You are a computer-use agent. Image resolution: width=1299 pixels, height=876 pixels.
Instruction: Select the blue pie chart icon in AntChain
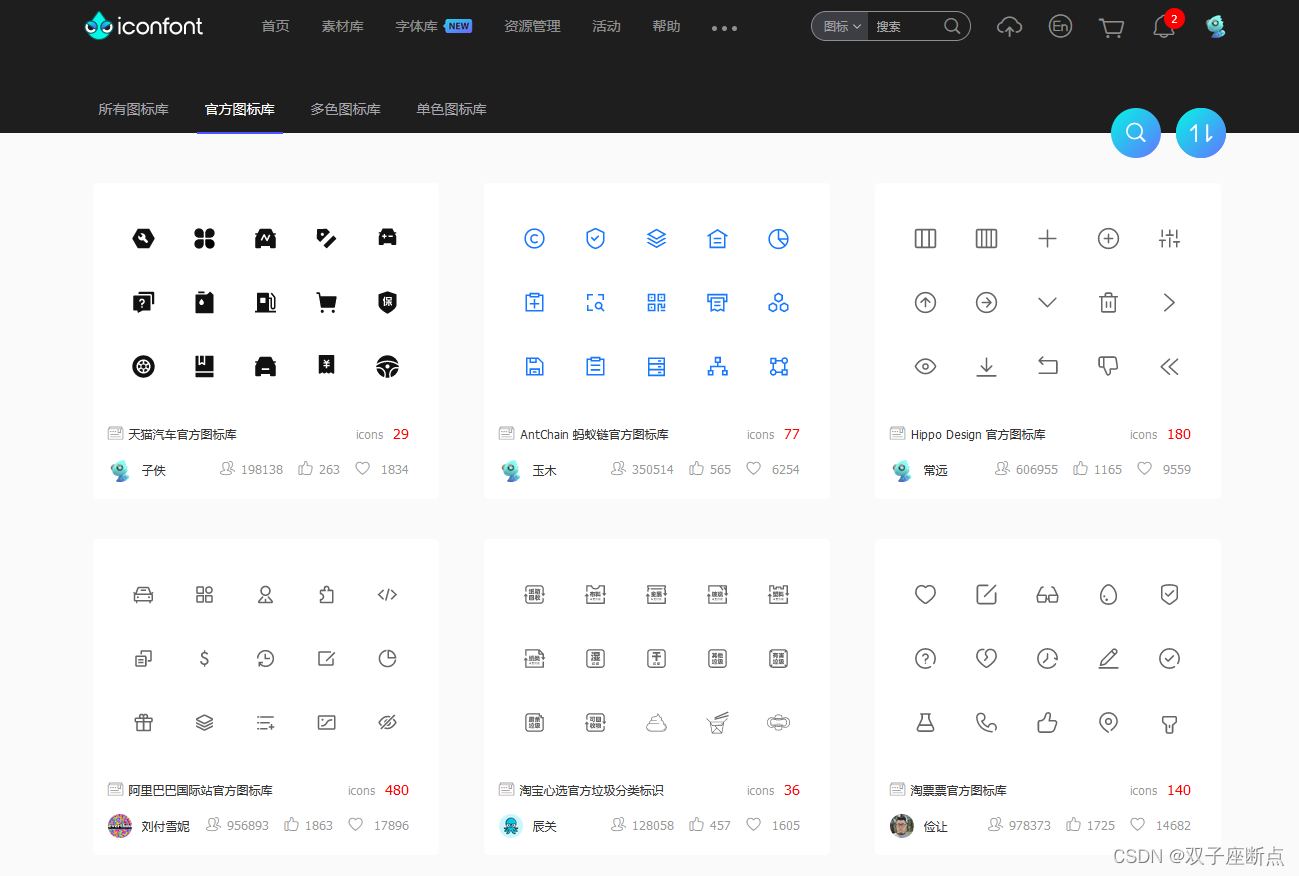[778, 238]
